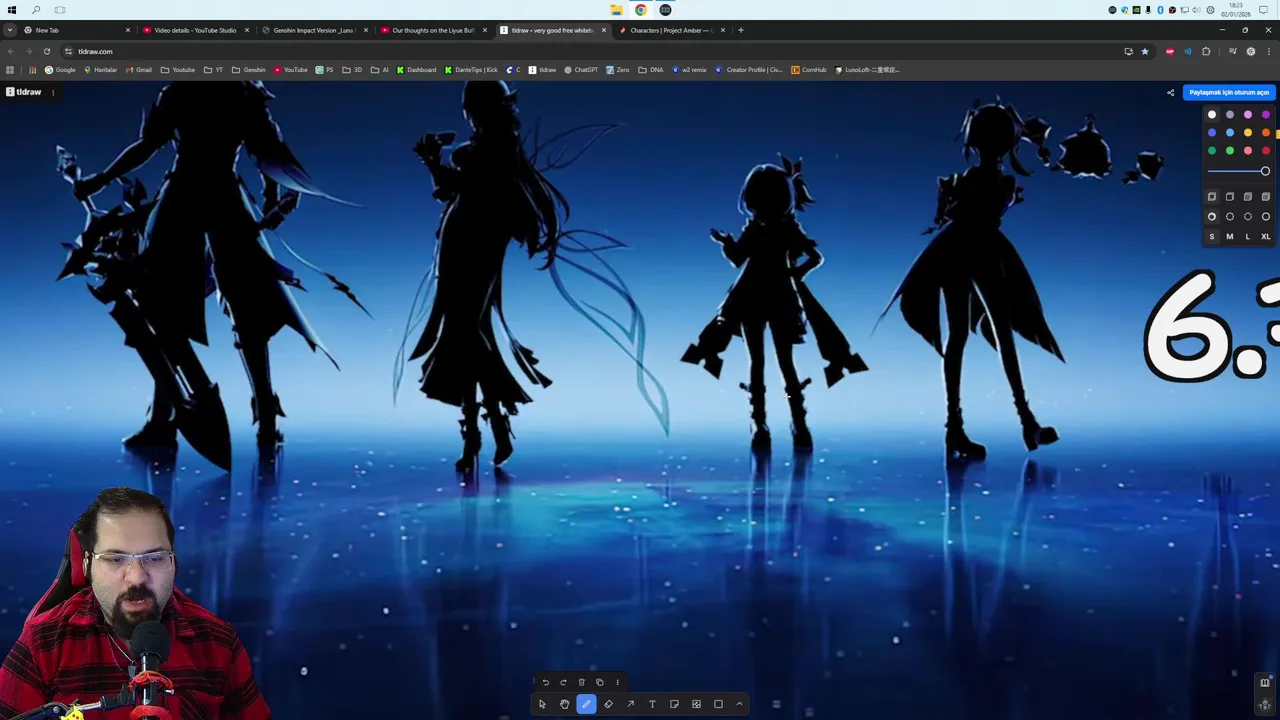Viewport: 1280px width, 720px height.
Task: Pick the red color swatch
Action: [x=1266, y=151]
